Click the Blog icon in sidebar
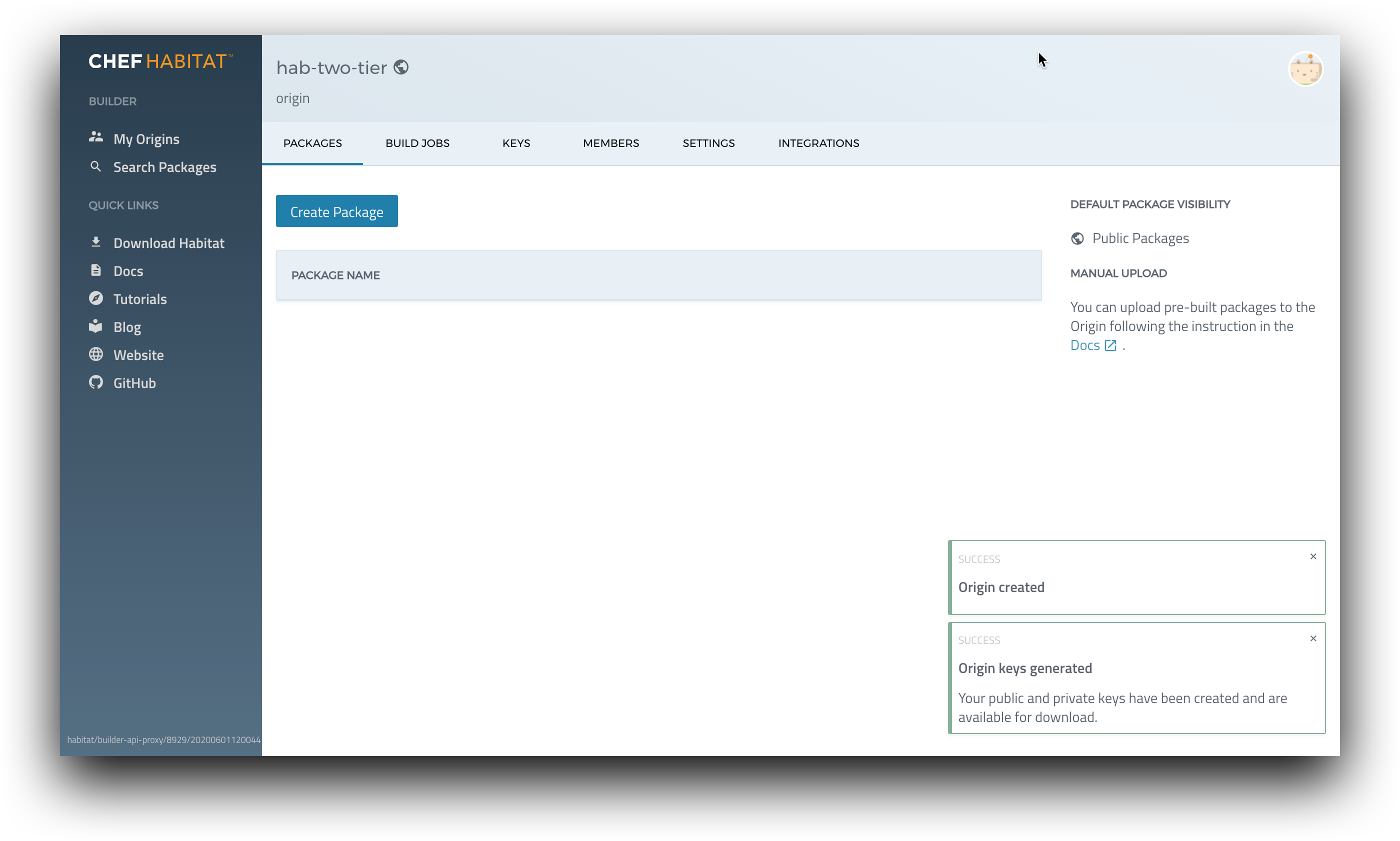 [x=96, y=326]
